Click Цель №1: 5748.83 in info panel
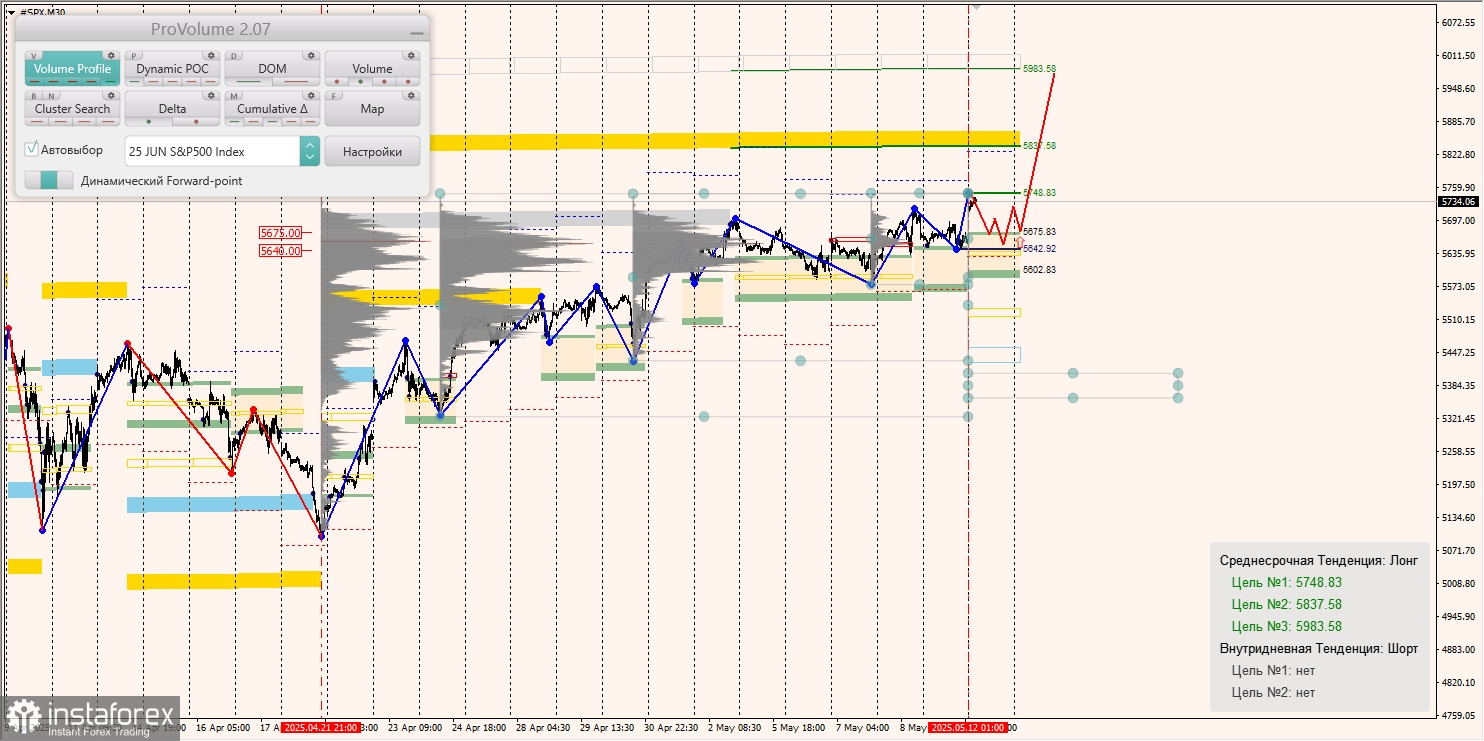 click(1287, 582)
